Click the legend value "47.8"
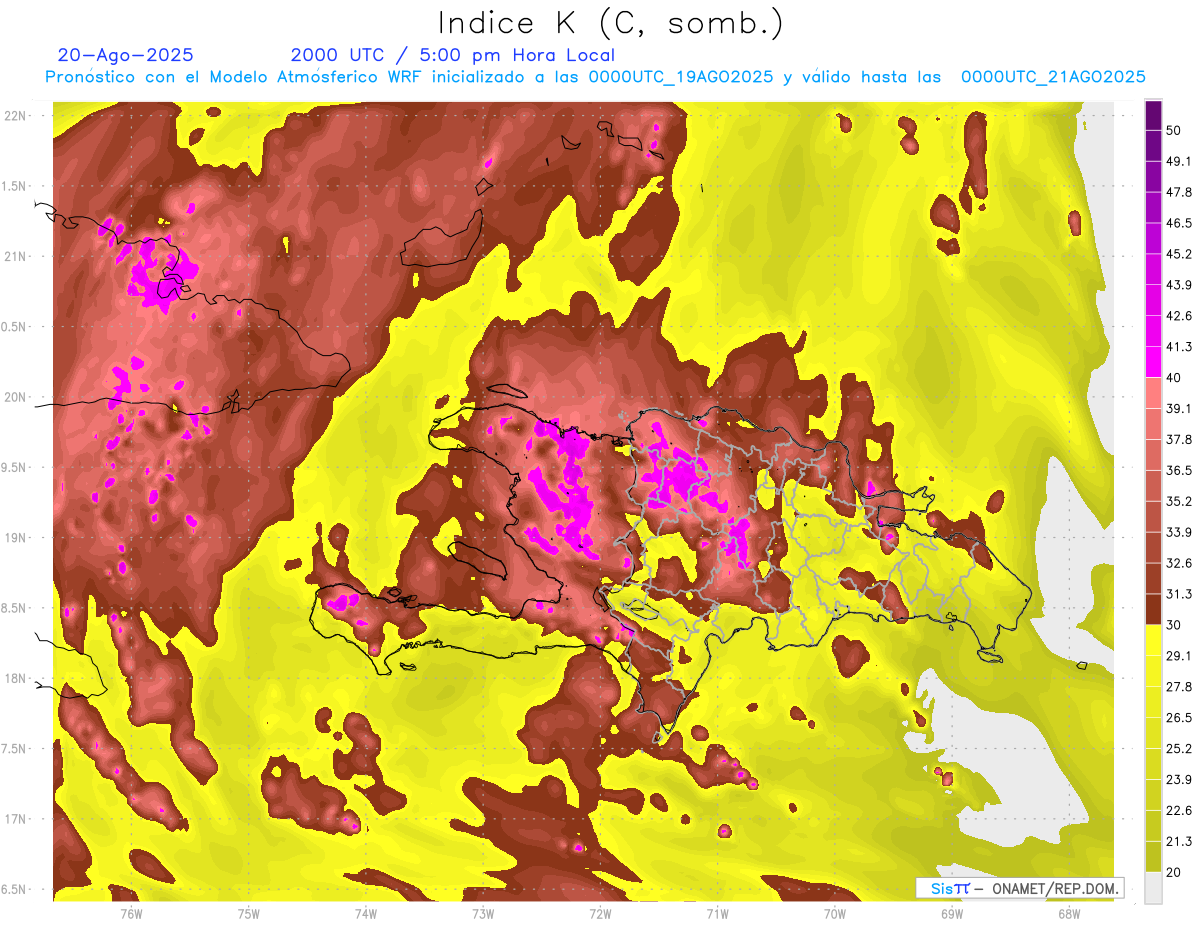Screen dimensions: 1200x927 (x=1179, y=192)
